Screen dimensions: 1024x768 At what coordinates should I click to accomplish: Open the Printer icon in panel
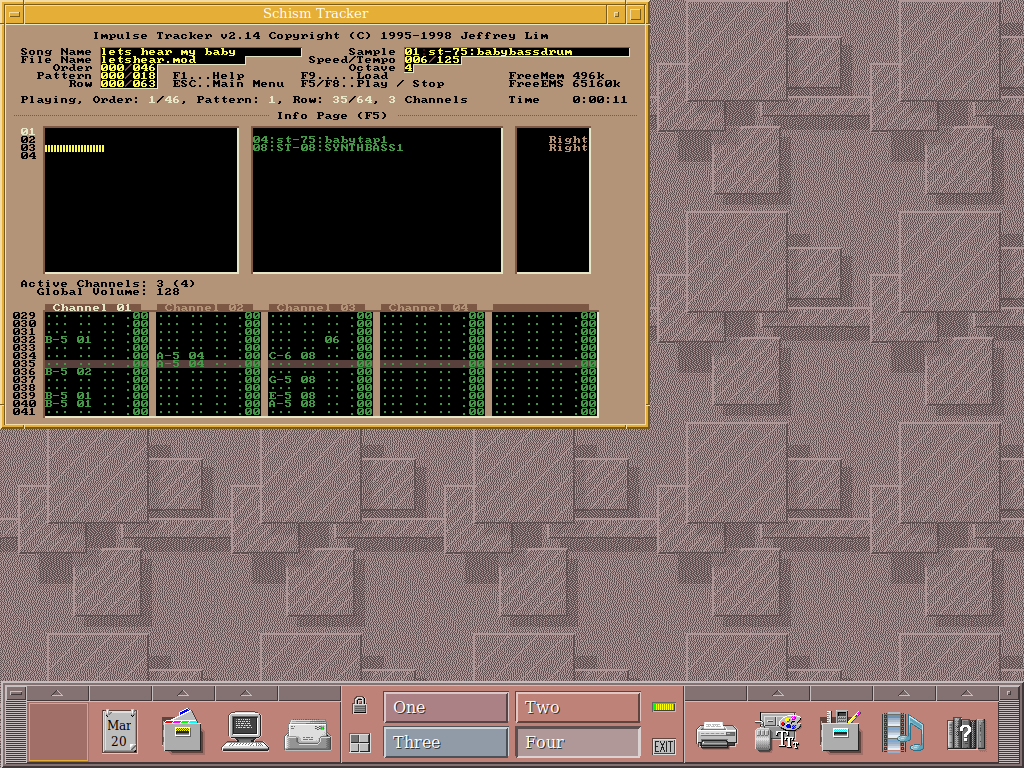click(716, 734)
